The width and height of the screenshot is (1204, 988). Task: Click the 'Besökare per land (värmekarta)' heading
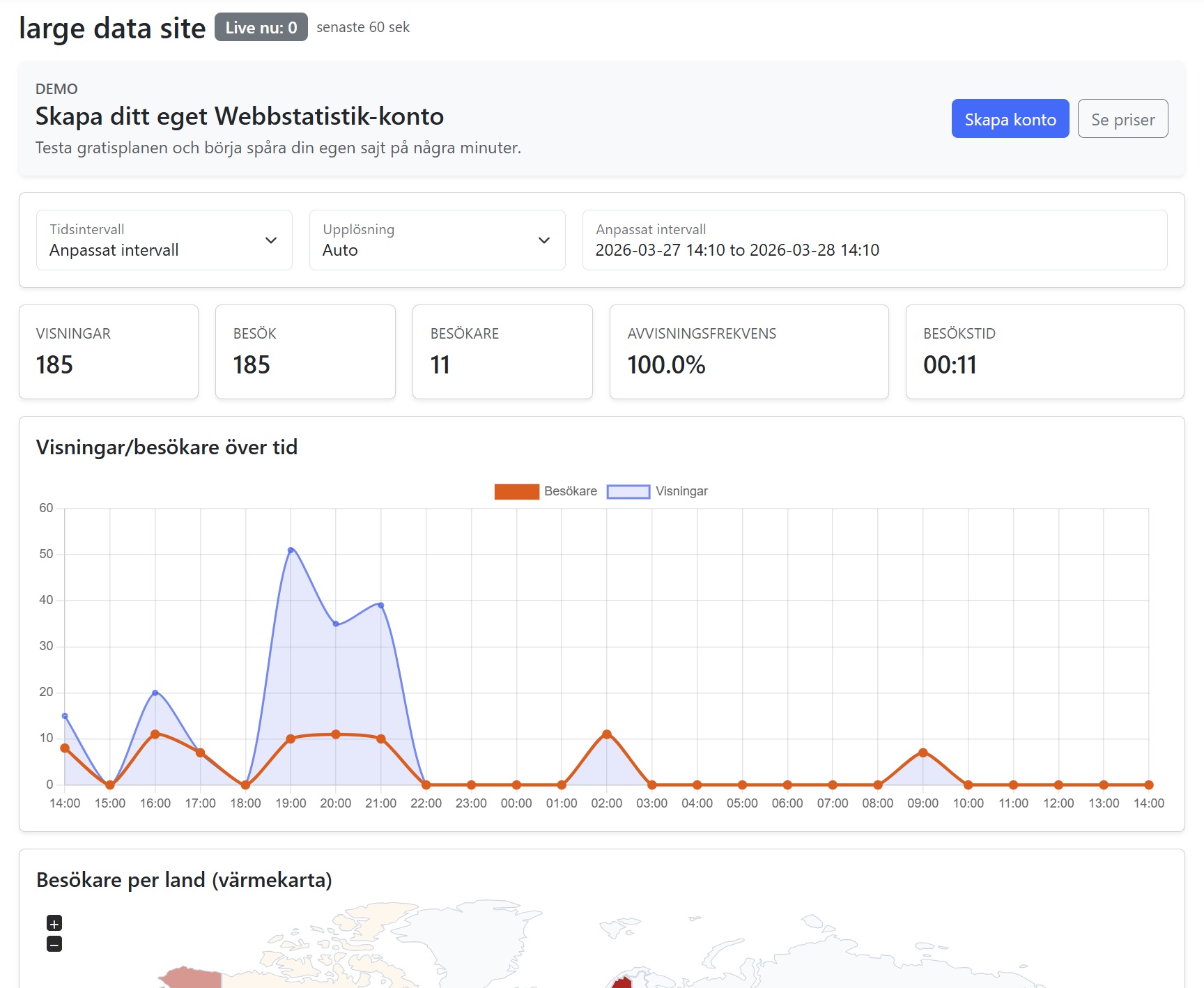(x=184, y=880)
